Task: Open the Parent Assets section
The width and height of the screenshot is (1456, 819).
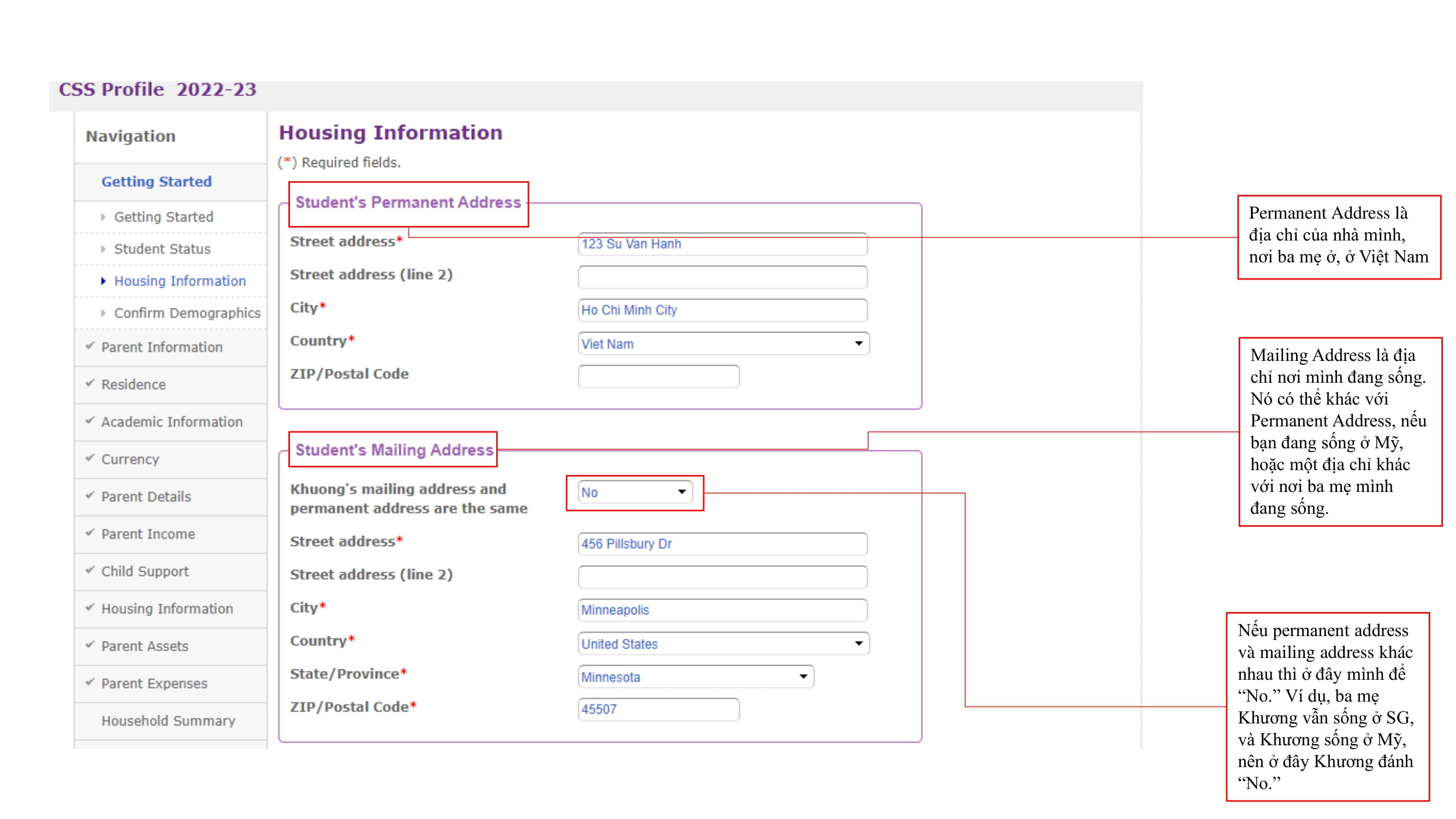Action: 145,646
